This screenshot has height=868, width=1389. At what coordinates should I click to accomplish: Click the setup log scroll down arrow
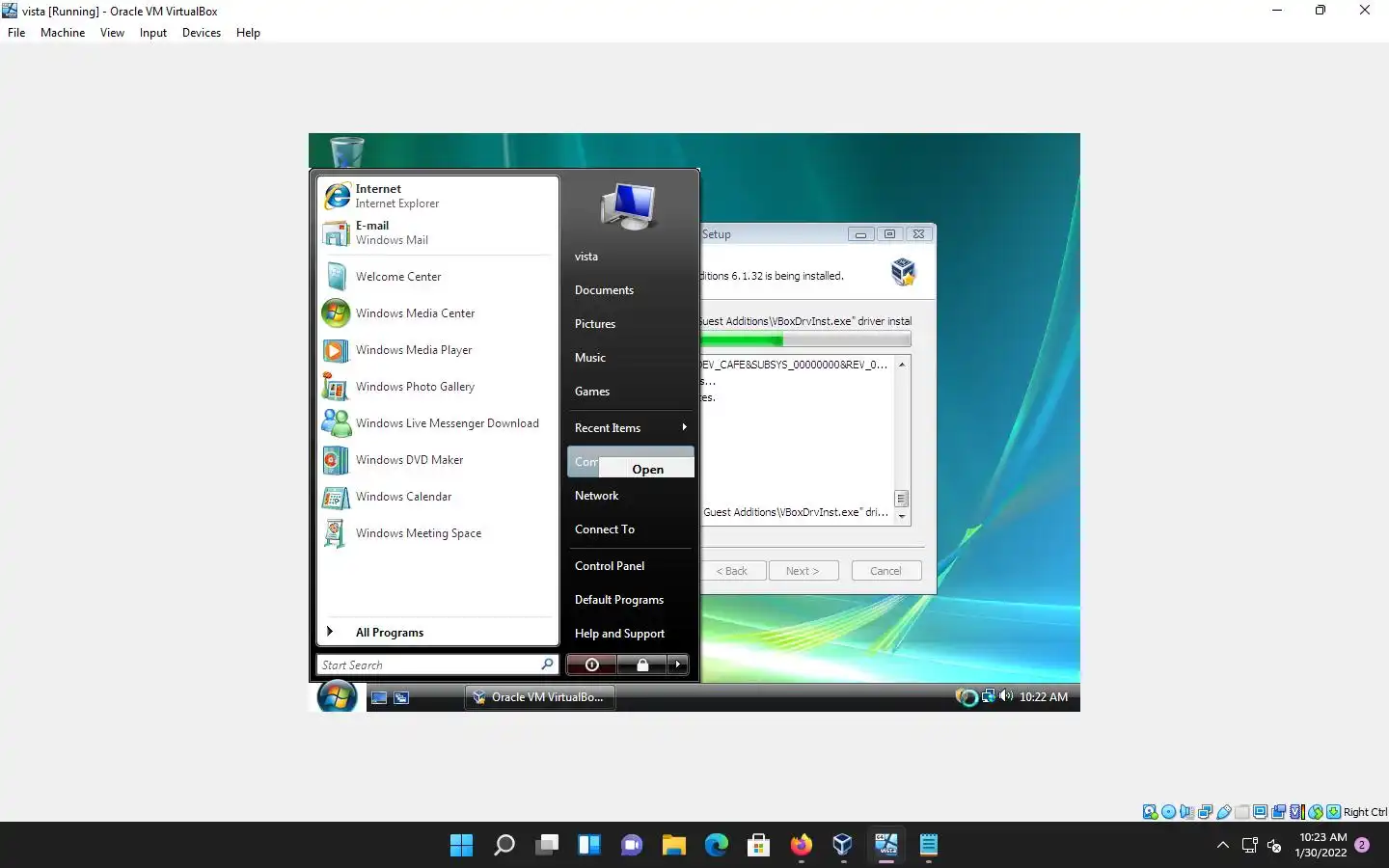pyautogui.click(x=902, y=516)
